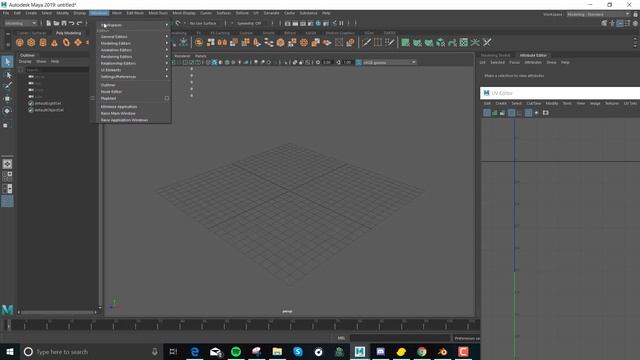Image resolution: width=640 pixels, height=360 pixels.
Task: Open the Workspace Modeling Standard dropdown
Action: (x=598, y=14)
